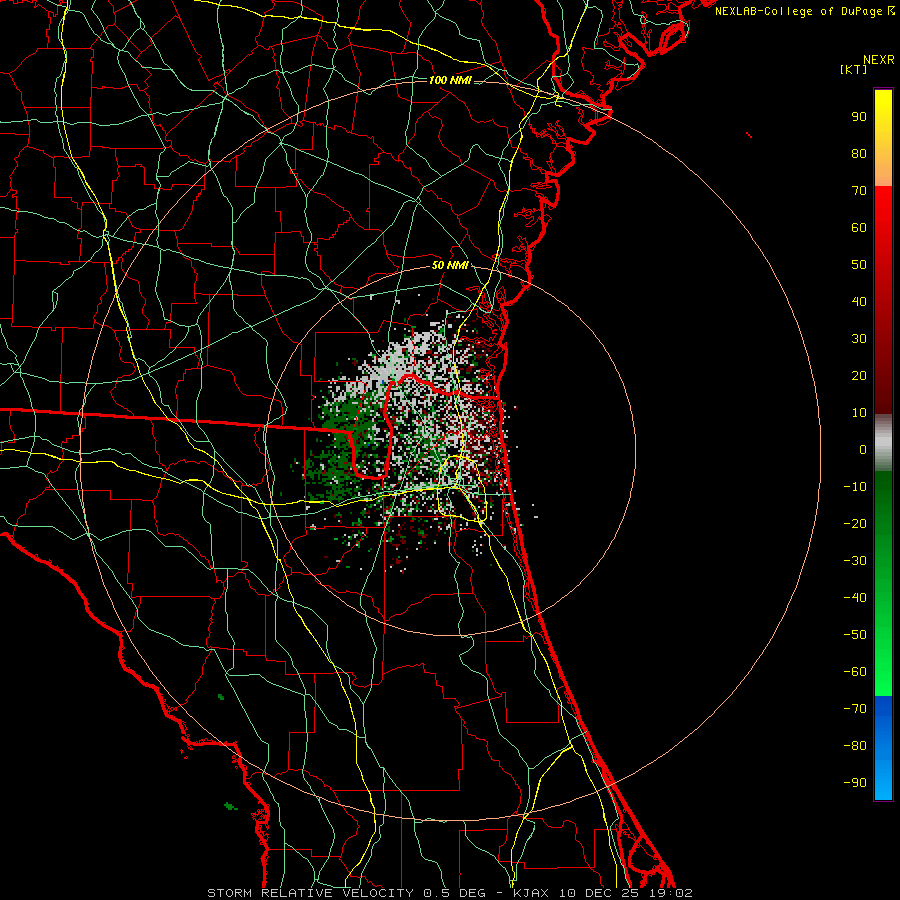Click the 20 value on velocity scale
The width and height of the screenshot is (900, 900).
pos(859,376)
